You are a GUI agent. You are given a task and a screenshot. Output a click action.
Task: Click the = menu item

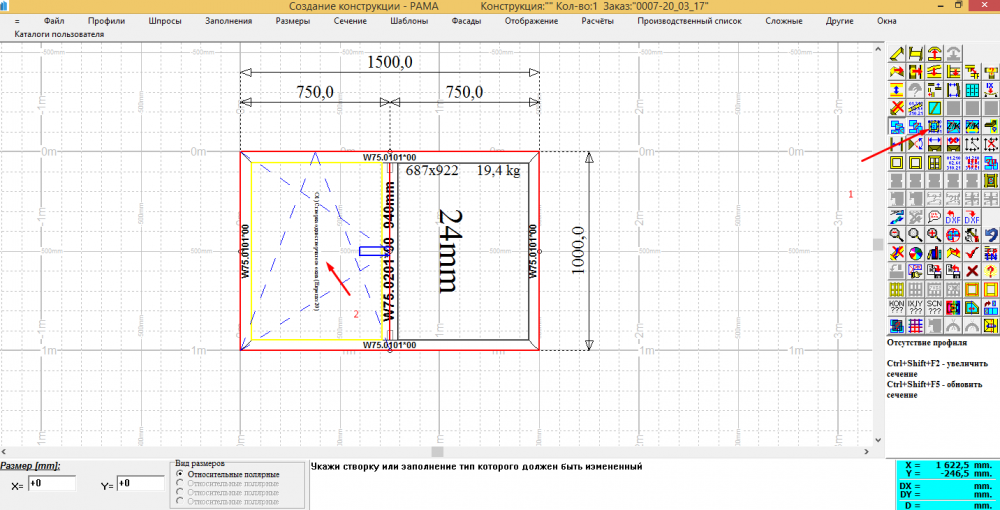click(17, 21)
